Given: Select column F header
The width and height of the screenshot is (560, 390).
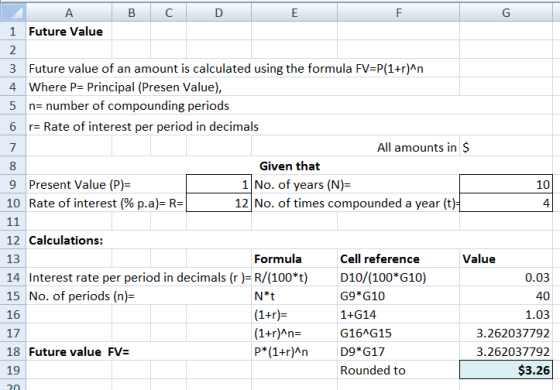Looking at the screenshot, I should click(x=398, y=13).
